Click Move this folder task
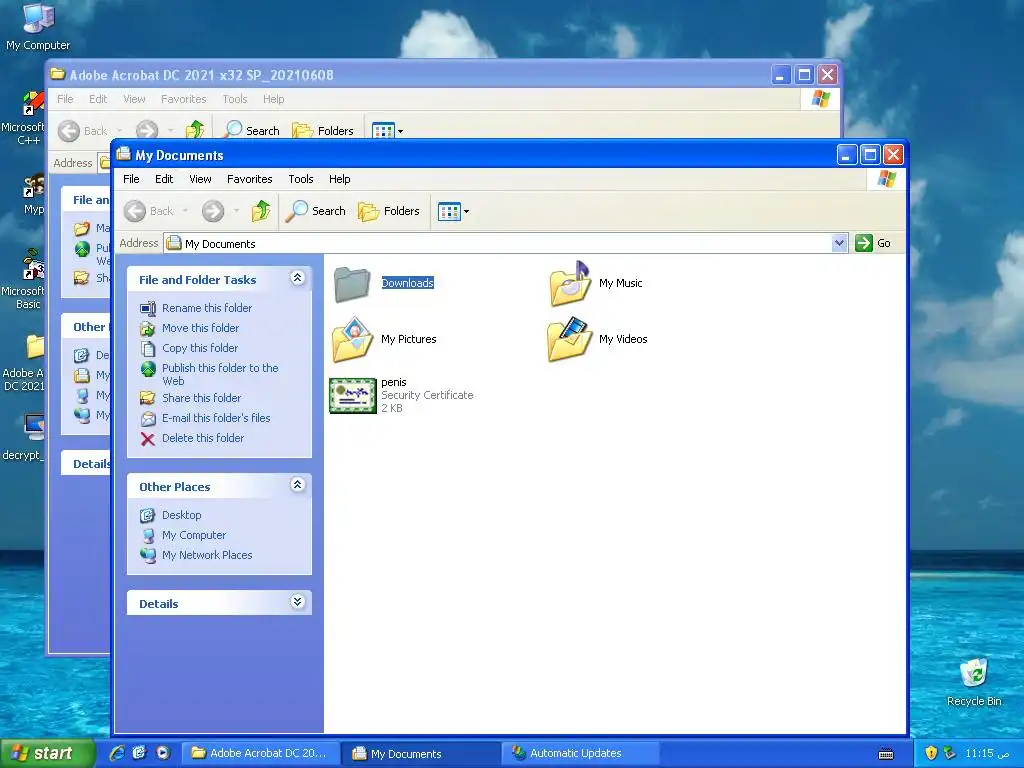 pyautogui.click(x=200, y=328)
